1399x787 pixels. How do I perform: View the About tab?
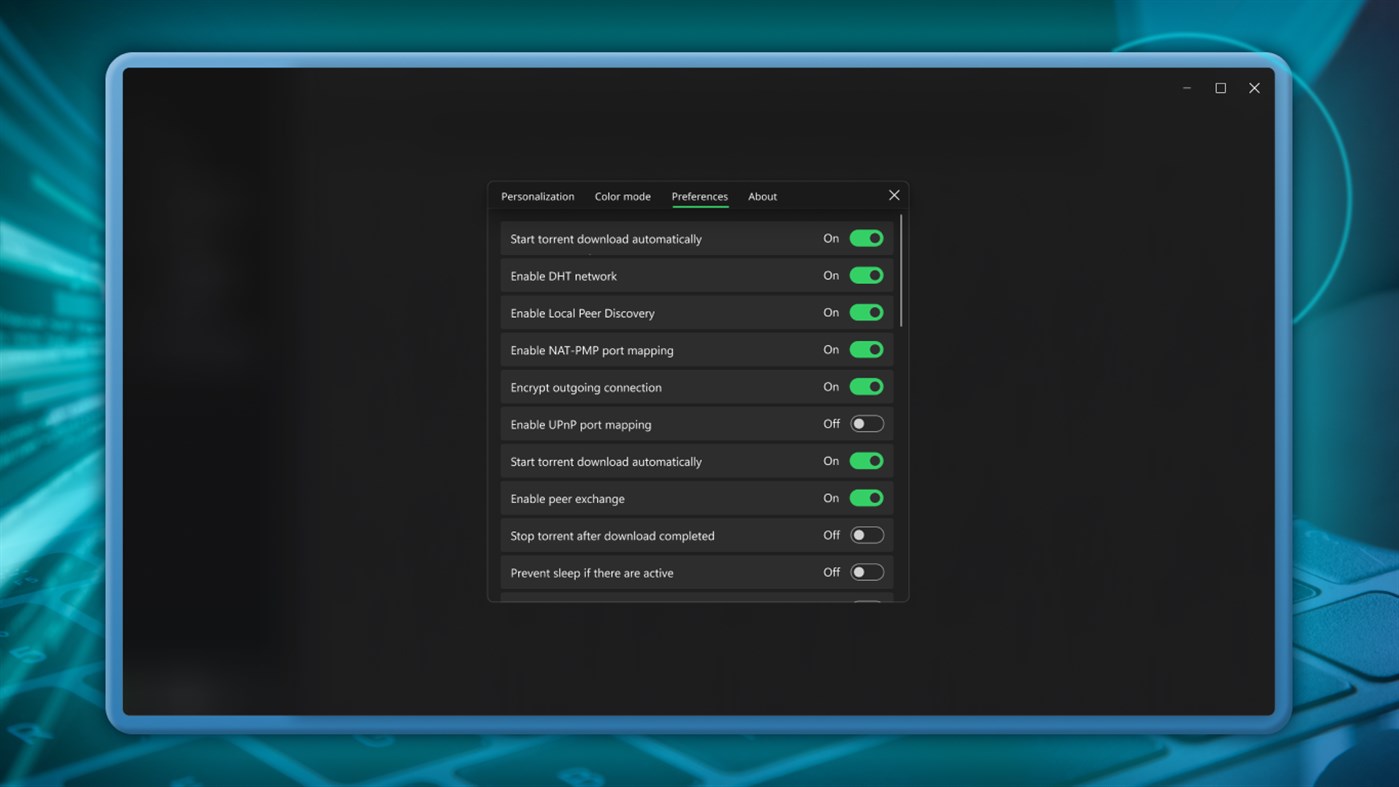[x=762, y=196]
